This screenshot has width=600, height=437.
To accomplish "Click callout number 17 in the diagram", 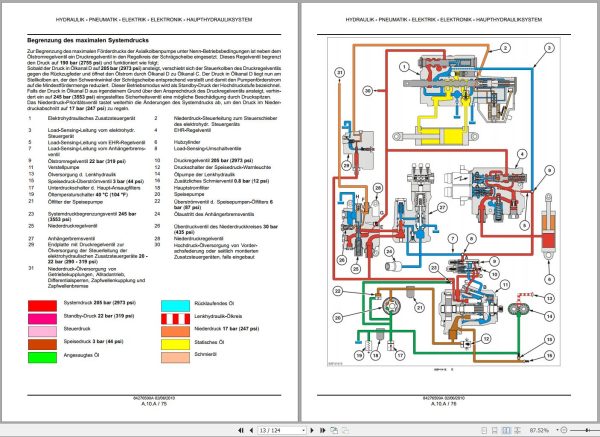I will (x=400, y=355).
